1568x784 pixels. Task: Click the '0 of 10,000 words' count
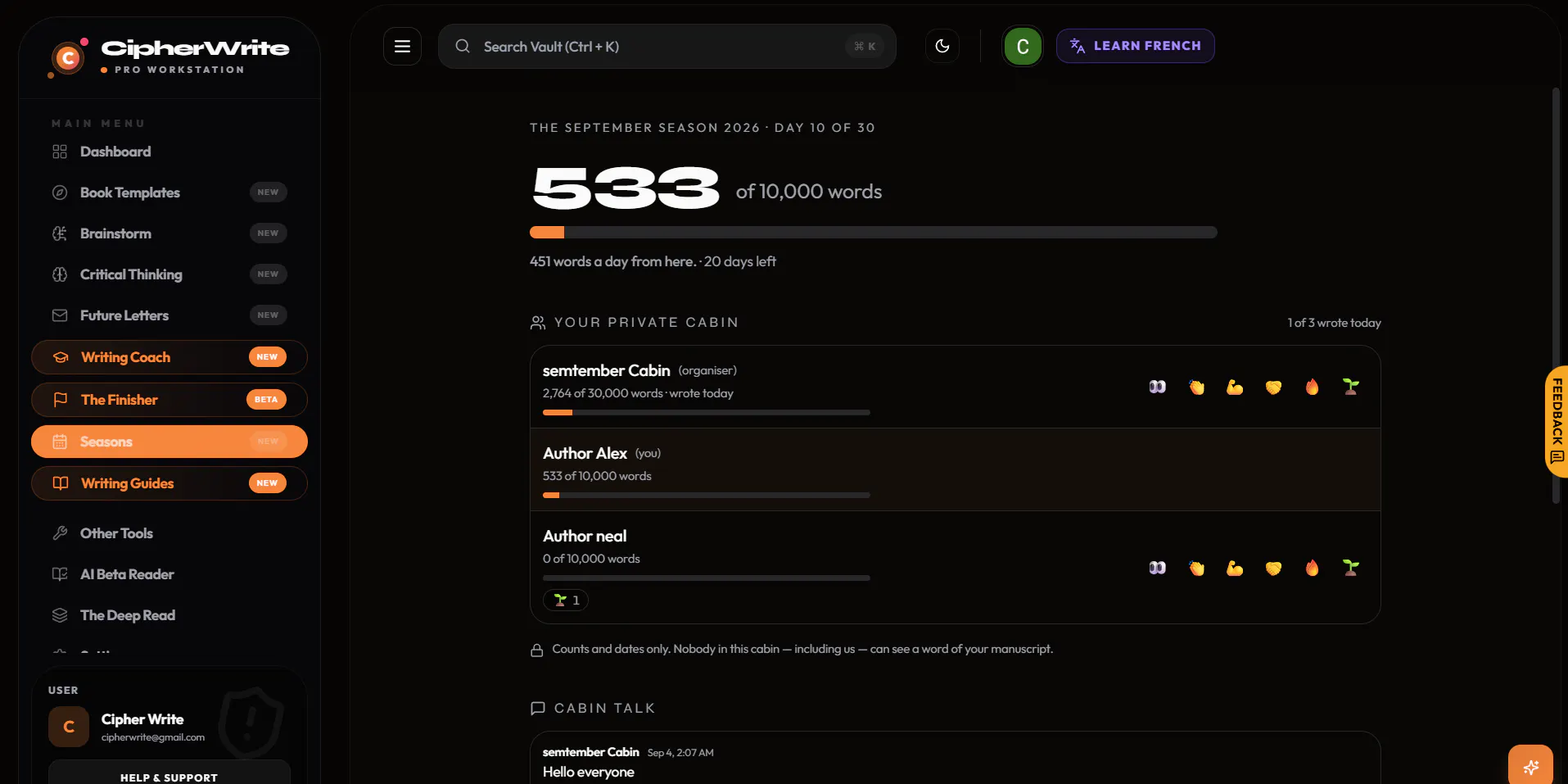point(591,559)
